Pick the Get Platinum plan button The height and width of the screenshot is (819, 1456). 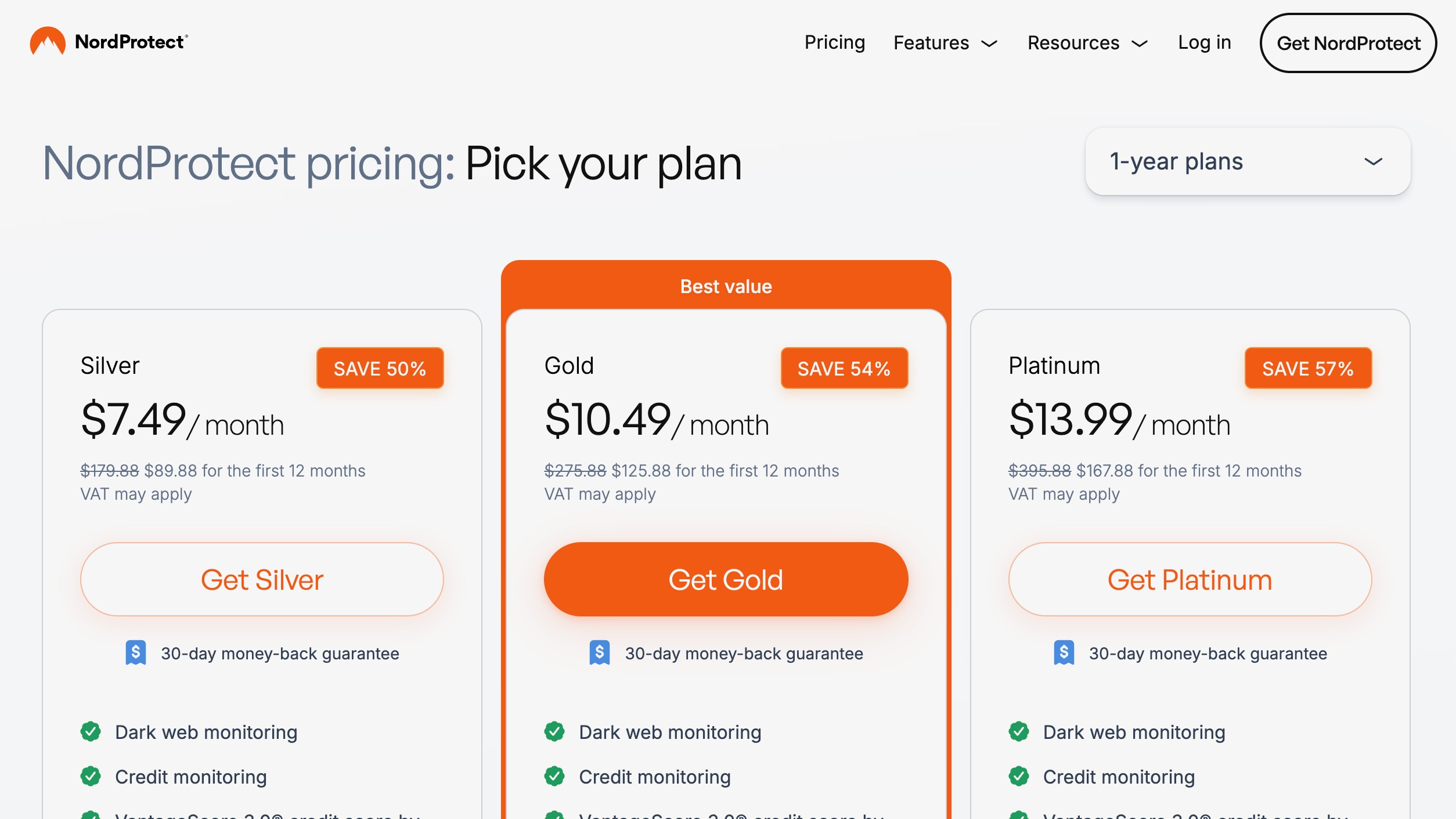[x=1190, y=579]
